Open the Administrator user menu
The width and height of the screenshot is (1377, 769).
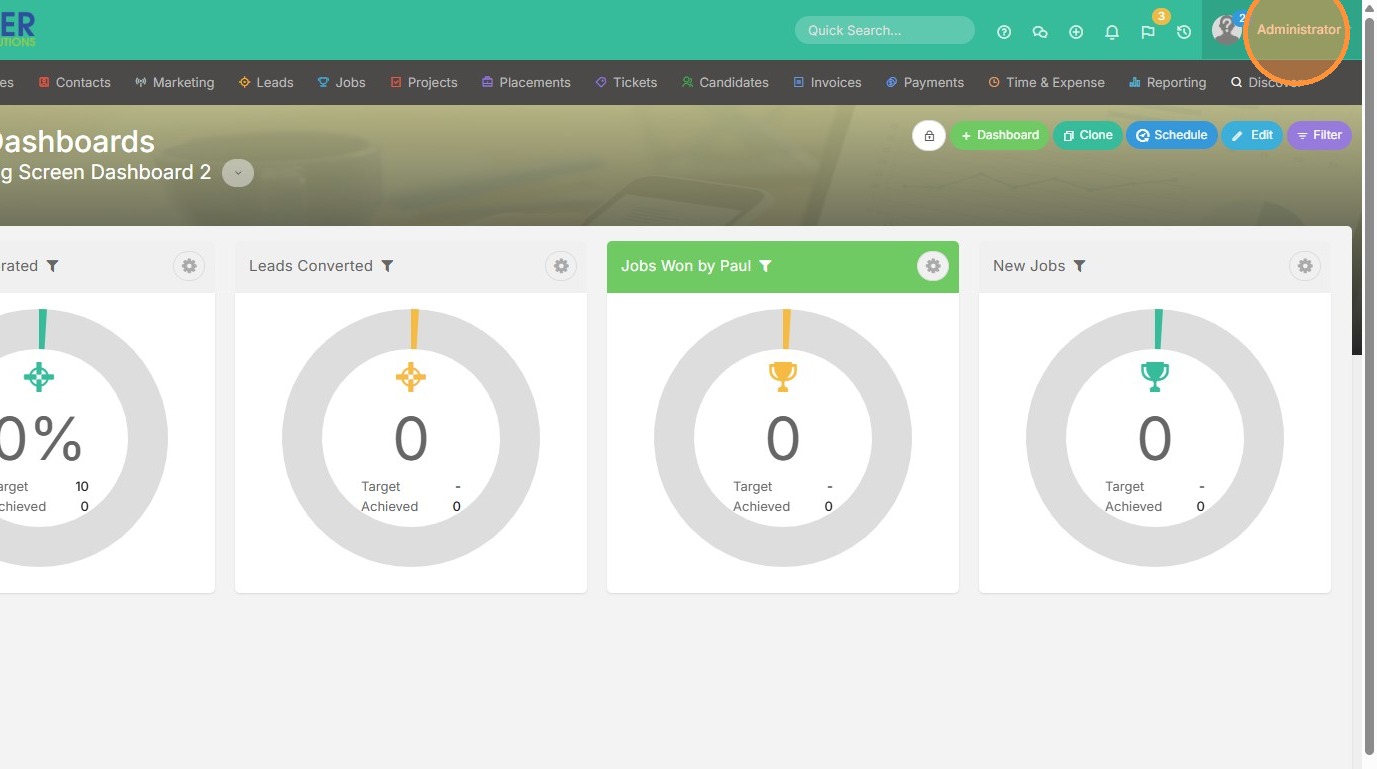click(x=1298, y=30)
